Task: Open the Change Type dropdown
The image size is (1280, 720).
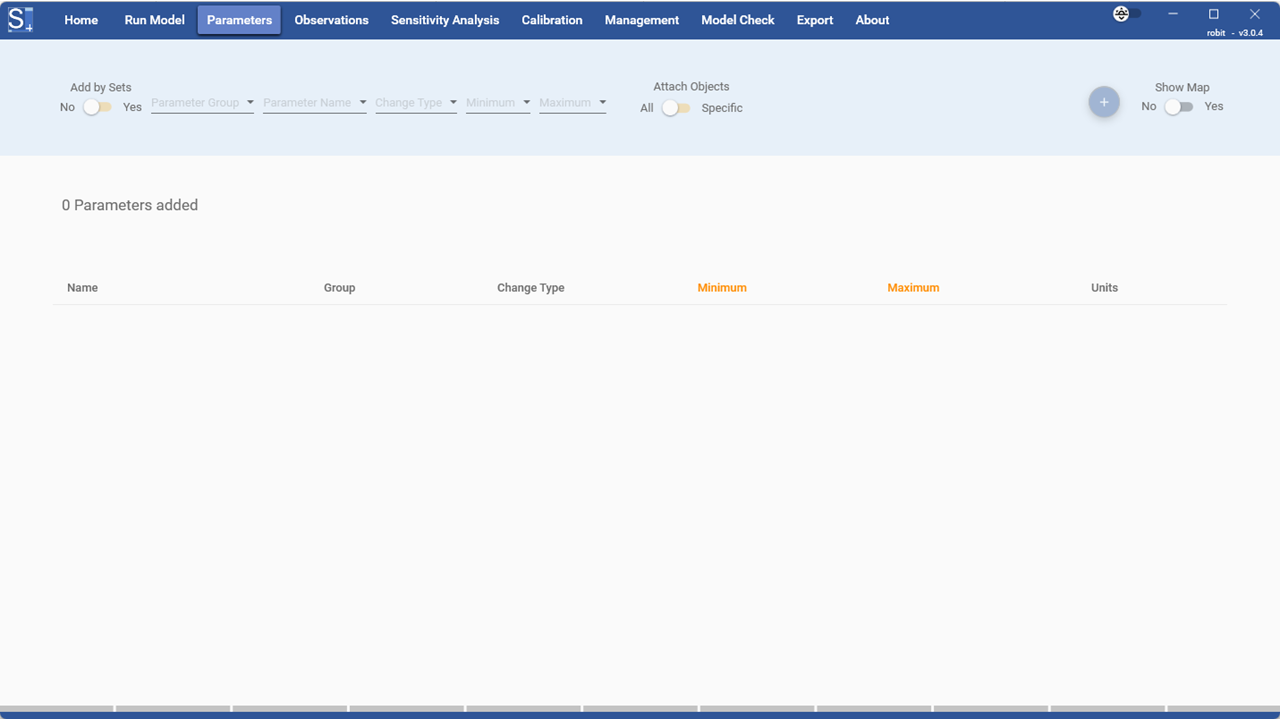Action: (416, 103)
